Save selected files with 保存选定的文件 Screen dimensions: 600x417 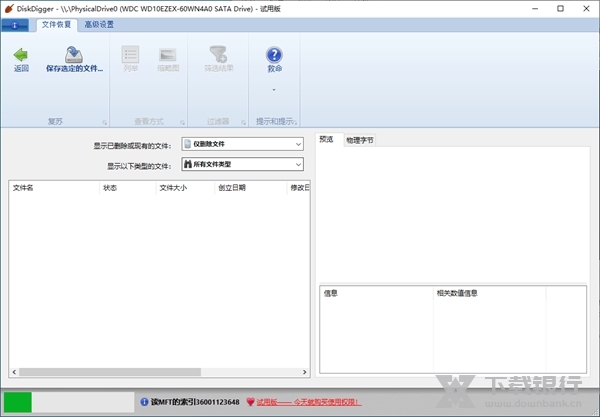click(x=74, y=60)
